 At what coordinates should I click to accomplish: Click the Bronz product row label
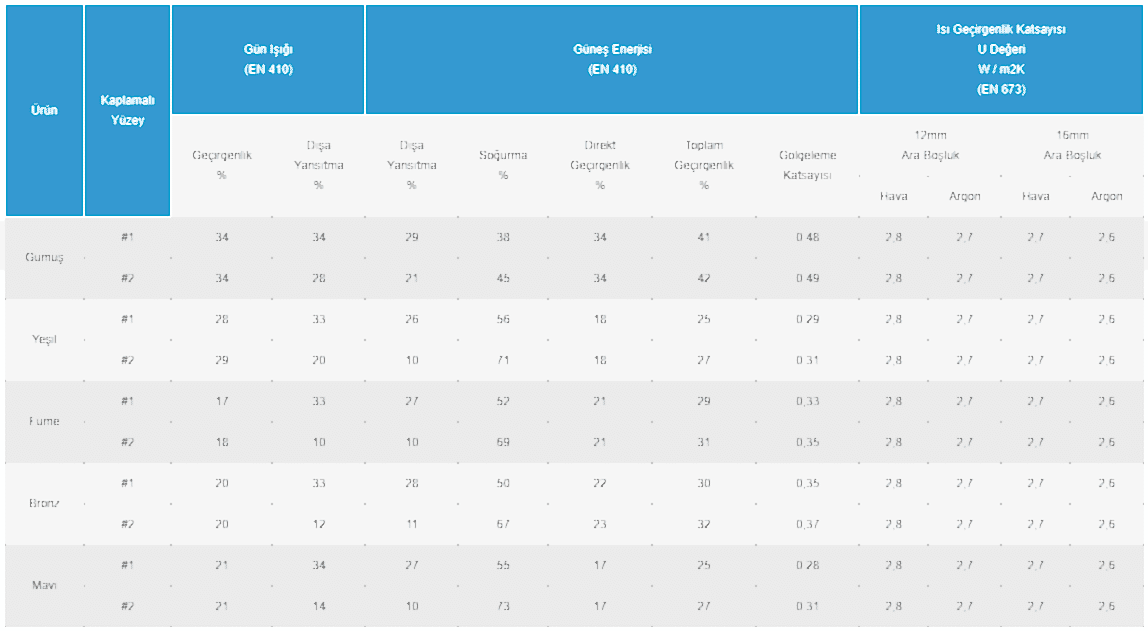tap(44, 504)
